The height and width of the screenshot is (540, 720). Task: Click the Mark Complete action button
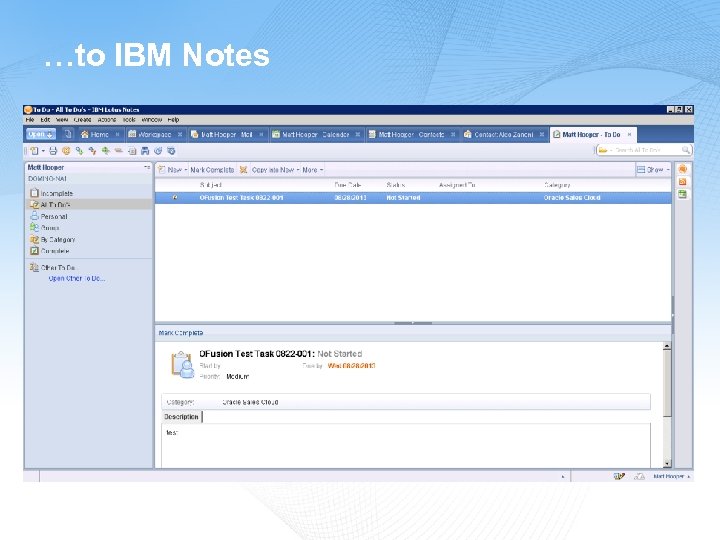coord(212,170)
